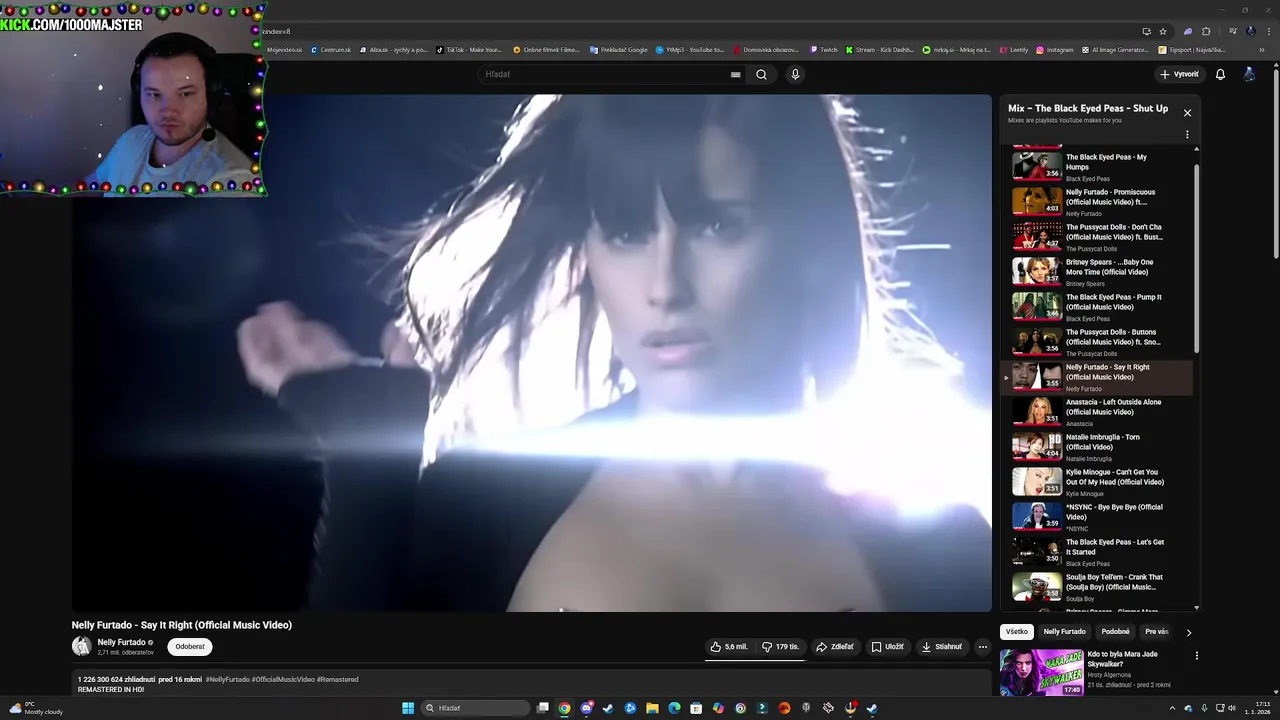Viewport: 1280px width, 720px height.
Task: Open the browser extensions puzzle icon
Action: coord(1206,31)
